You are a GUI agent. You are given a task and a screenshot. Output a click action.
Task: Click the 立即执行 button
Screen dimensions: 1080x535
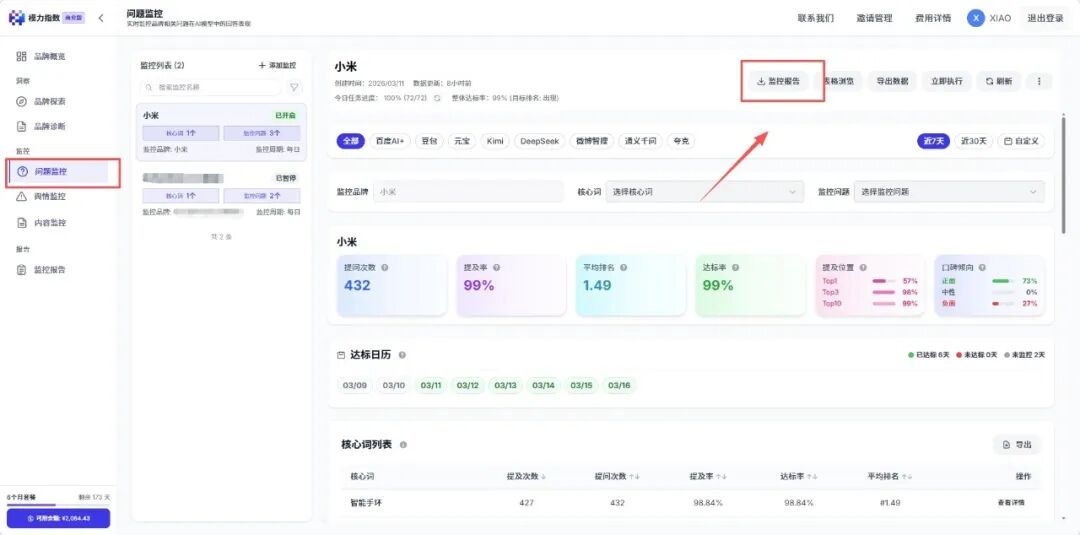pos(946,81)
